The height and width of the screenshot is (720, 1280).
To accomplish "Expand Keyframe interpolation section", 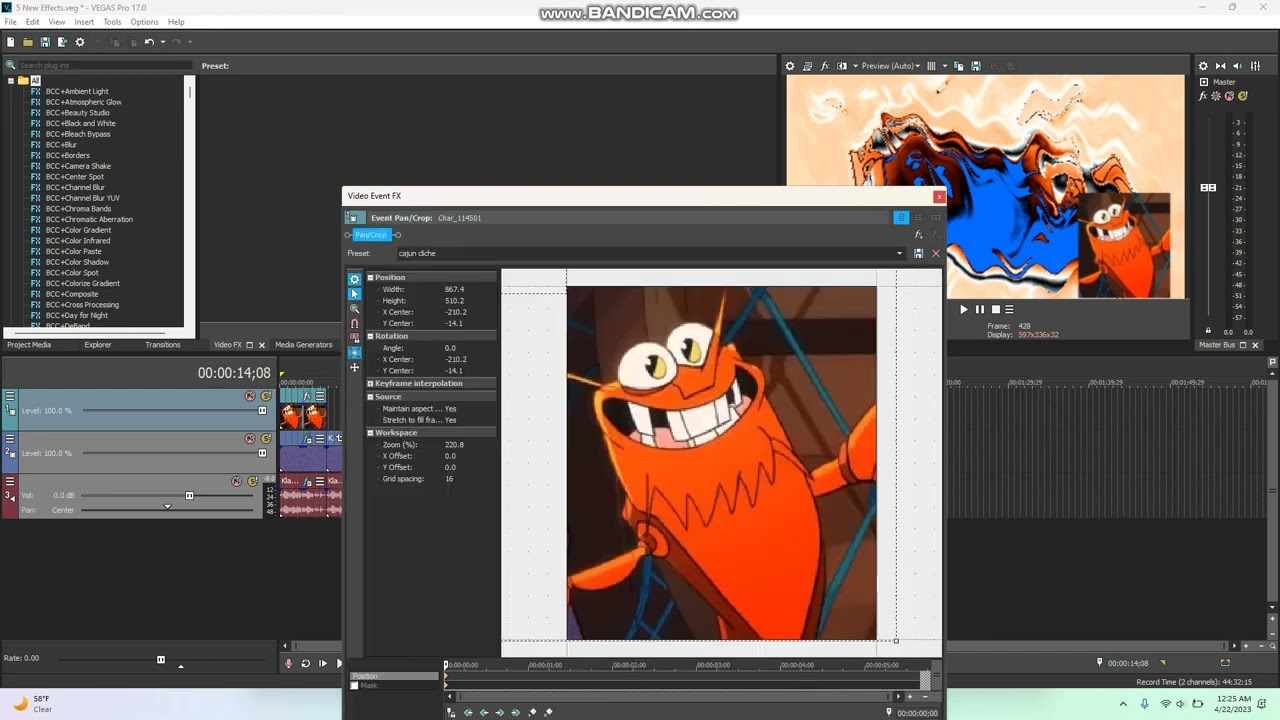I will coord(370,384).
